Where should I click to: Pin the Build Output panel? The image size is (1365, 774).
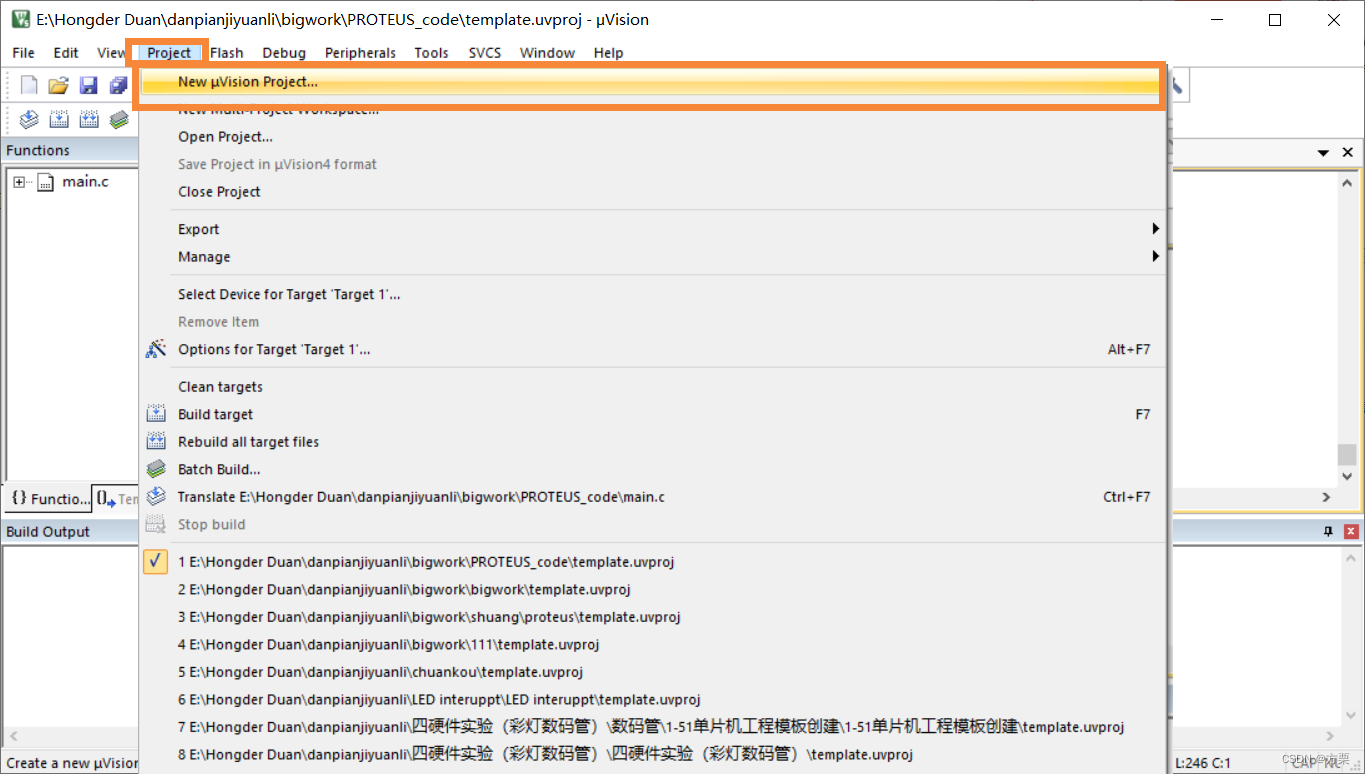tap(1329, 532)
